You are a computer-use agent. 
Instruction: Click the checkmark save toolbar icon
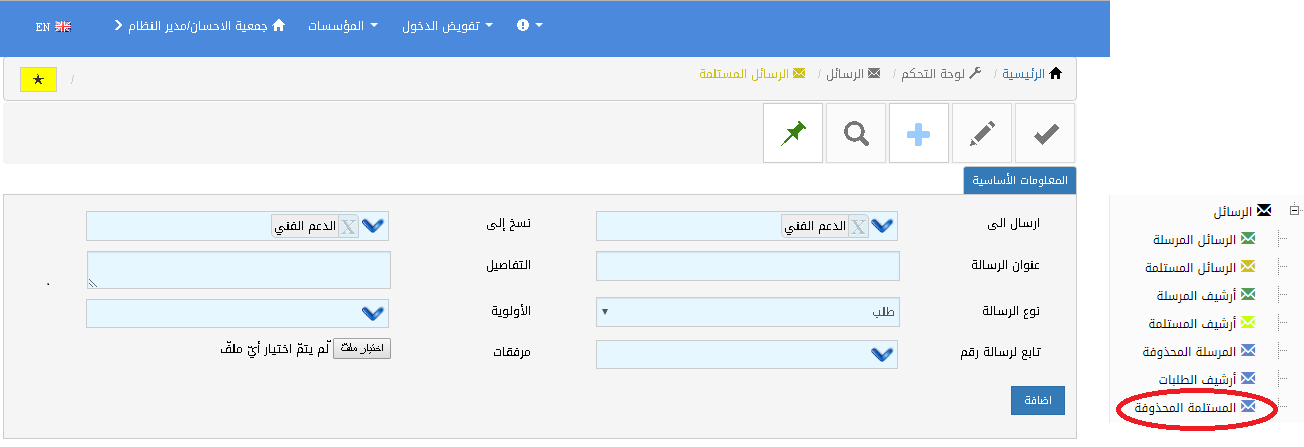(x=1045, y=133)
